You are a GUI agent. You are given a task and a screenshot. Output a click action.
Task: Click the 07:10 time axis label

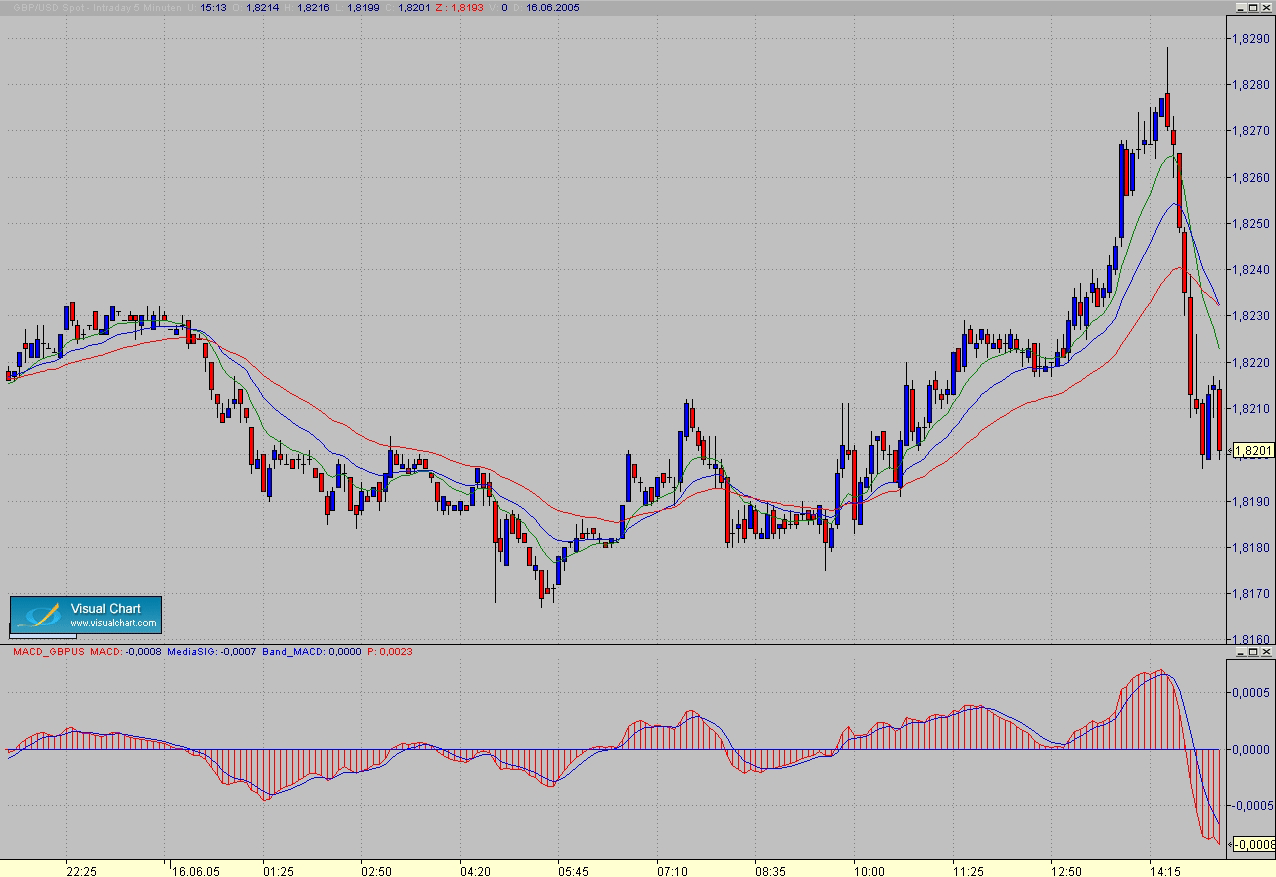click(x=672, y=871)
